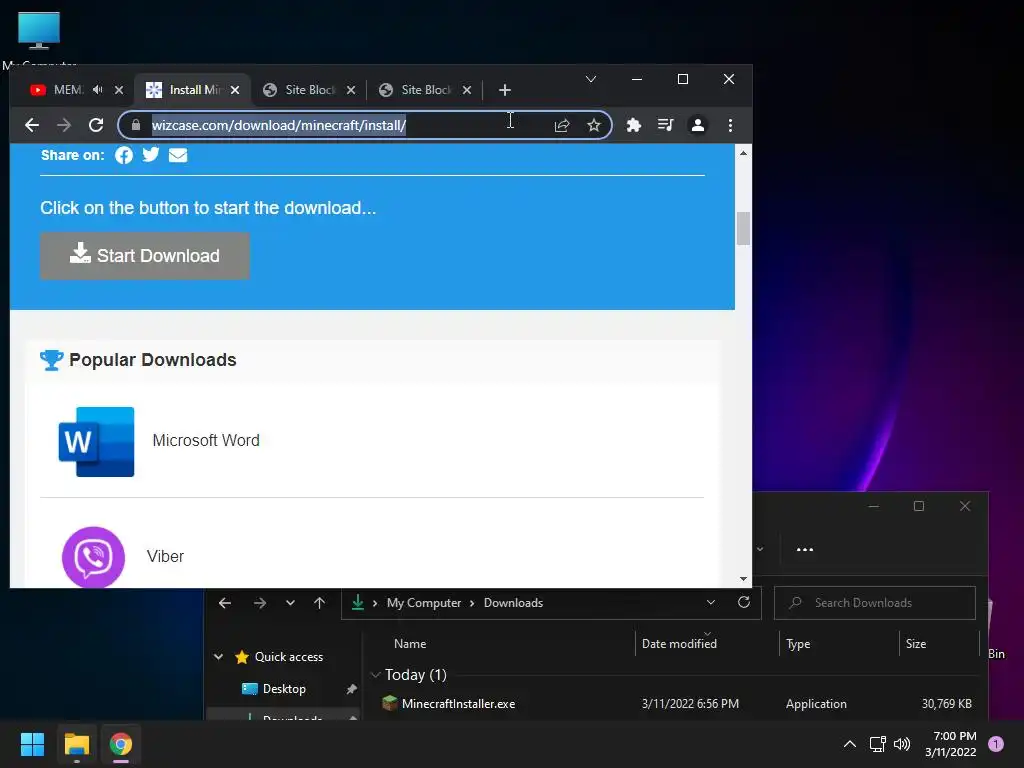Open Chrome profile avatar
This screenshot has width=1024, height=768.
coord(697,125)
